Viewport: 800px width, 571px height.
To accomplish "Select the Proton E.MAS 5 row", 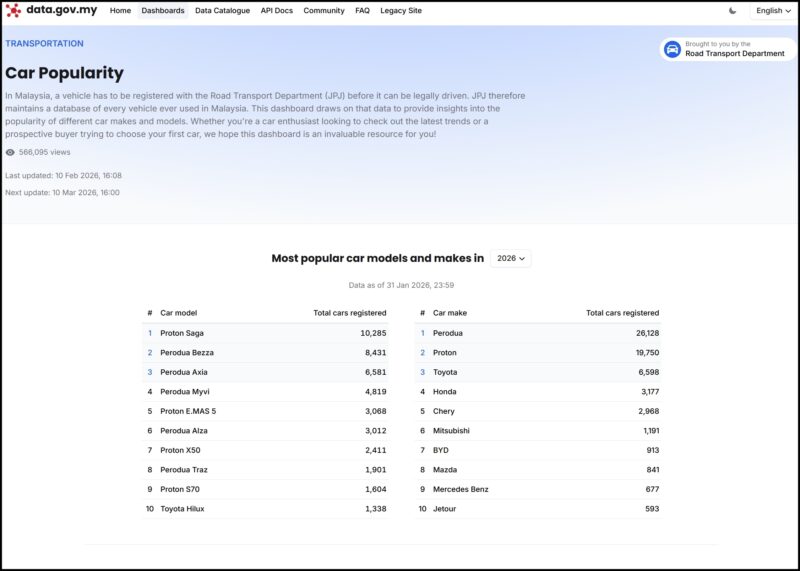I will click(265, 411).
